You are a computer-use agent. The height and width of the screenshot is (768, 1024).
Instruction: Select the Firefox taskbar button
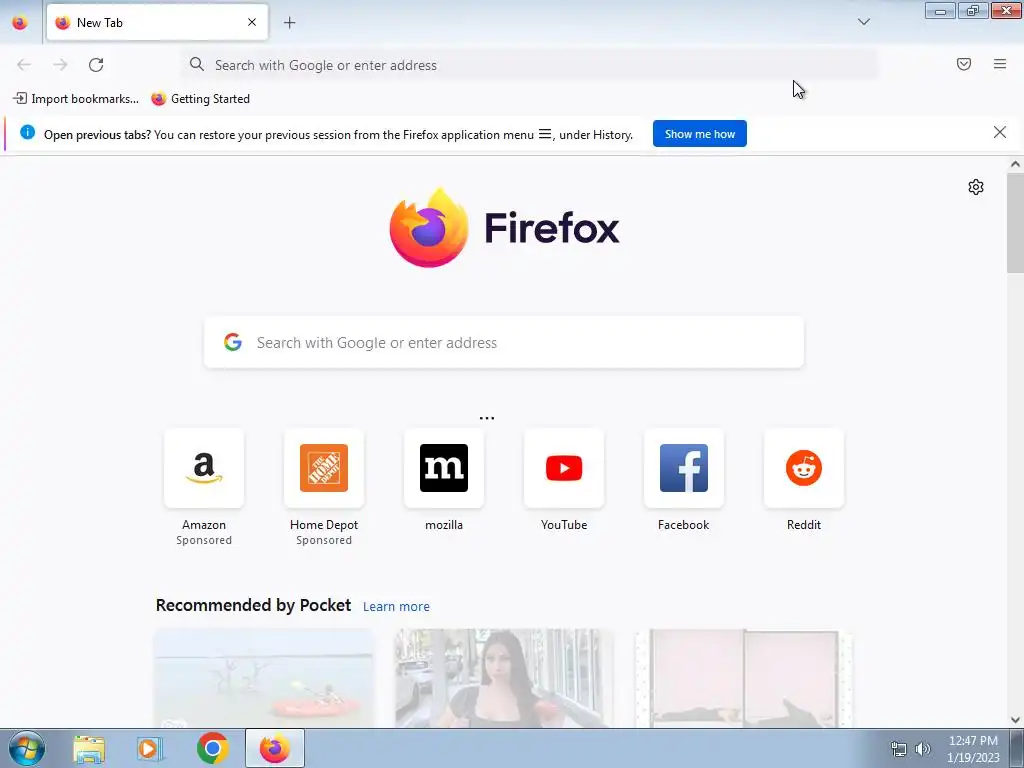pyautogui.click(x=274, y=749)
